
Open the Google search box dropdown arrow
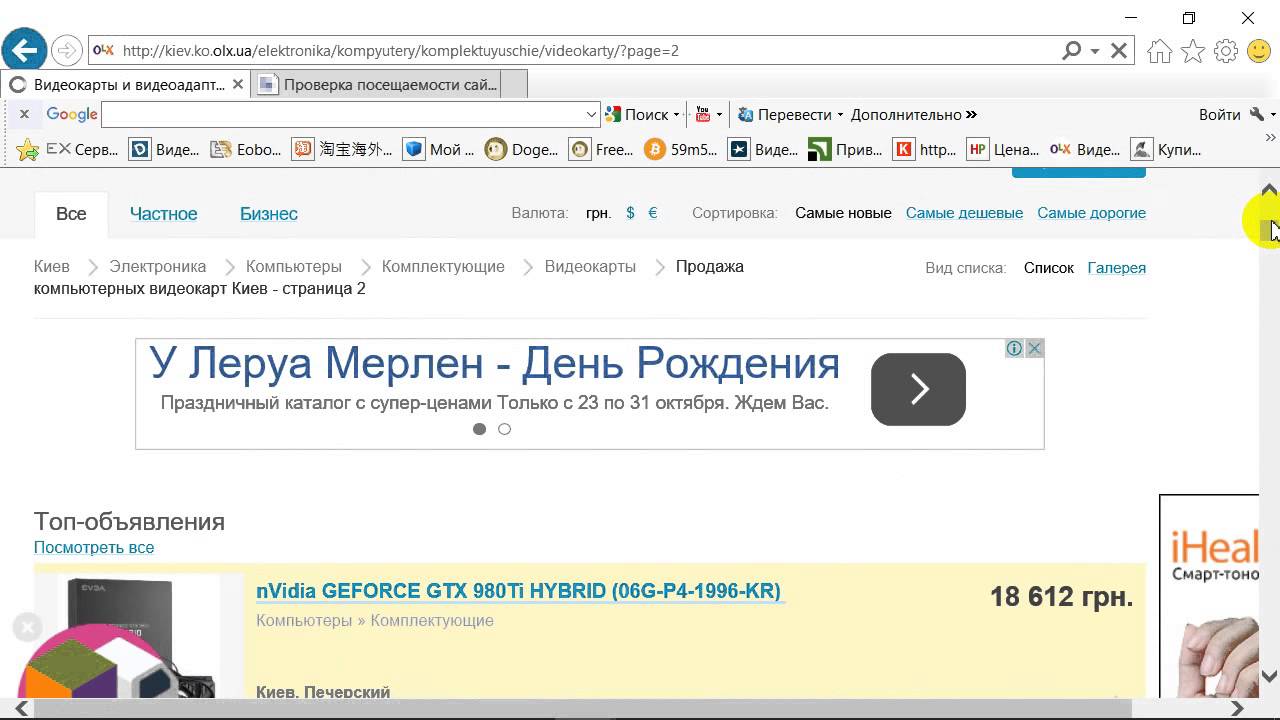[591, 114]
